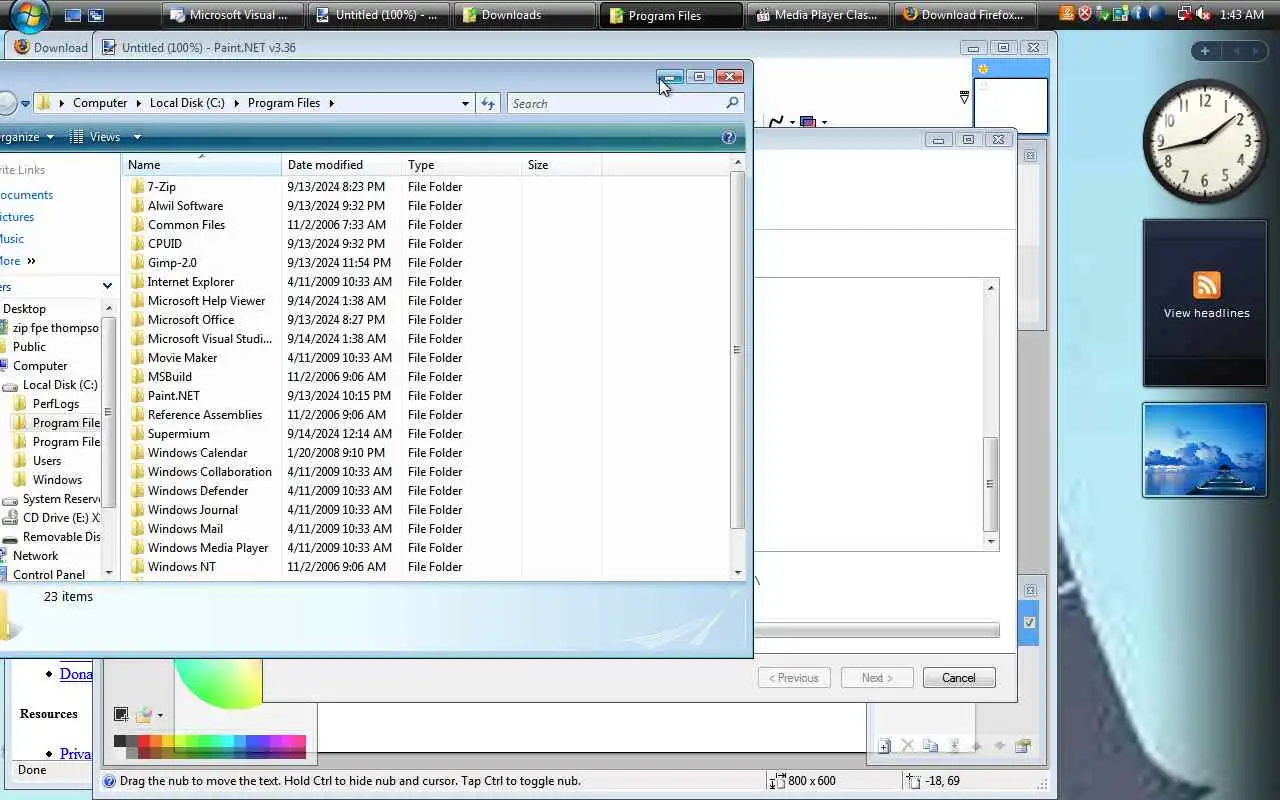Click Computer in the address breadcrumb
The width and height of the screenshot is (1280, 800).
pyautogui.click(x=100, y=103)
